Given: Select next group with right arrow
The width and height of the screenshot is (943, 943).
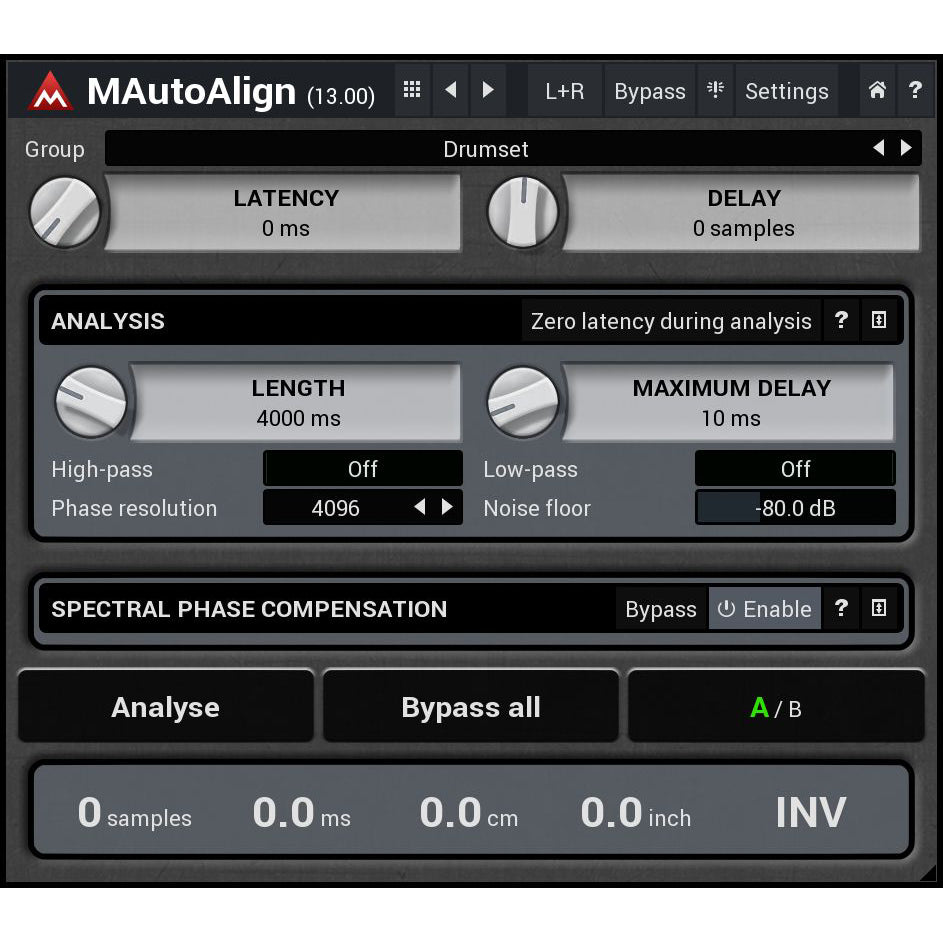Looking at the screenshot, I should [x=906, y=148].
